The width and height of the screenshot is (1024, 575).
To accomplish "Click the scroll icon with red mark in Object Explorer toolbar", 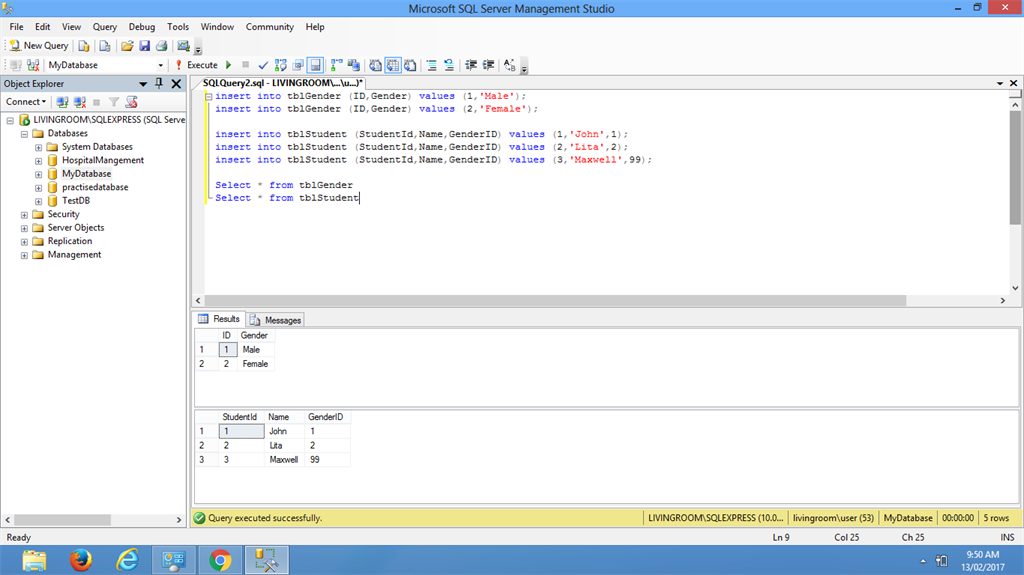I will click(131, 102).
